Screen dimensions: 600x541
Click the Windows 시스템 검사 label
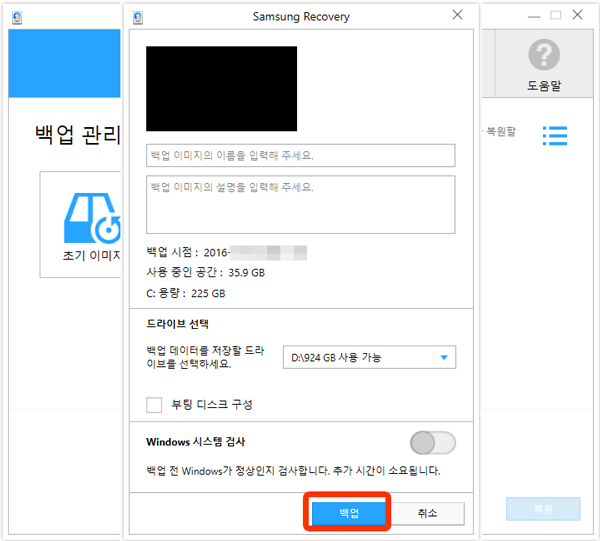[x=196, y=442]
